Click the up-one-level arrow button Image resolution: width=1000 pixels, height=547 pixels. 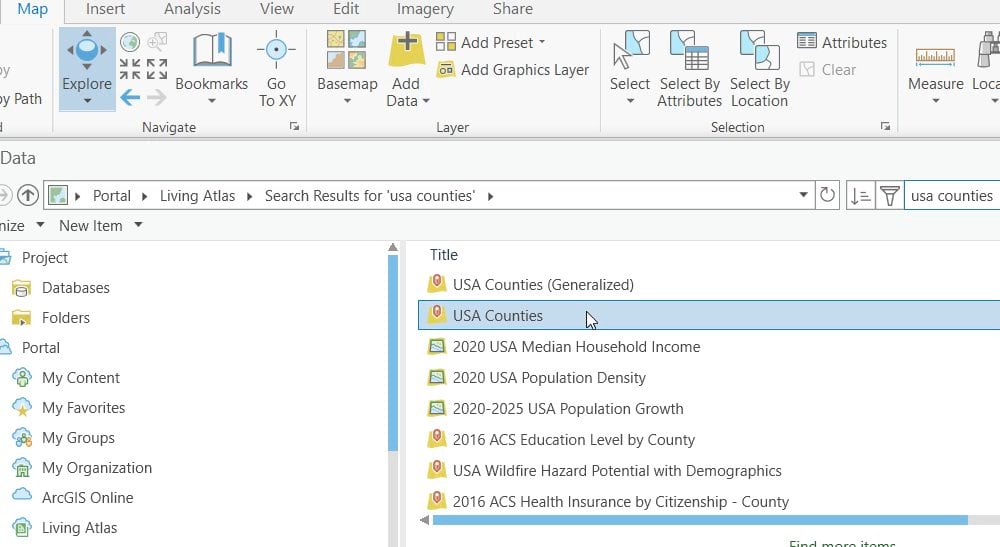(27, 195)
